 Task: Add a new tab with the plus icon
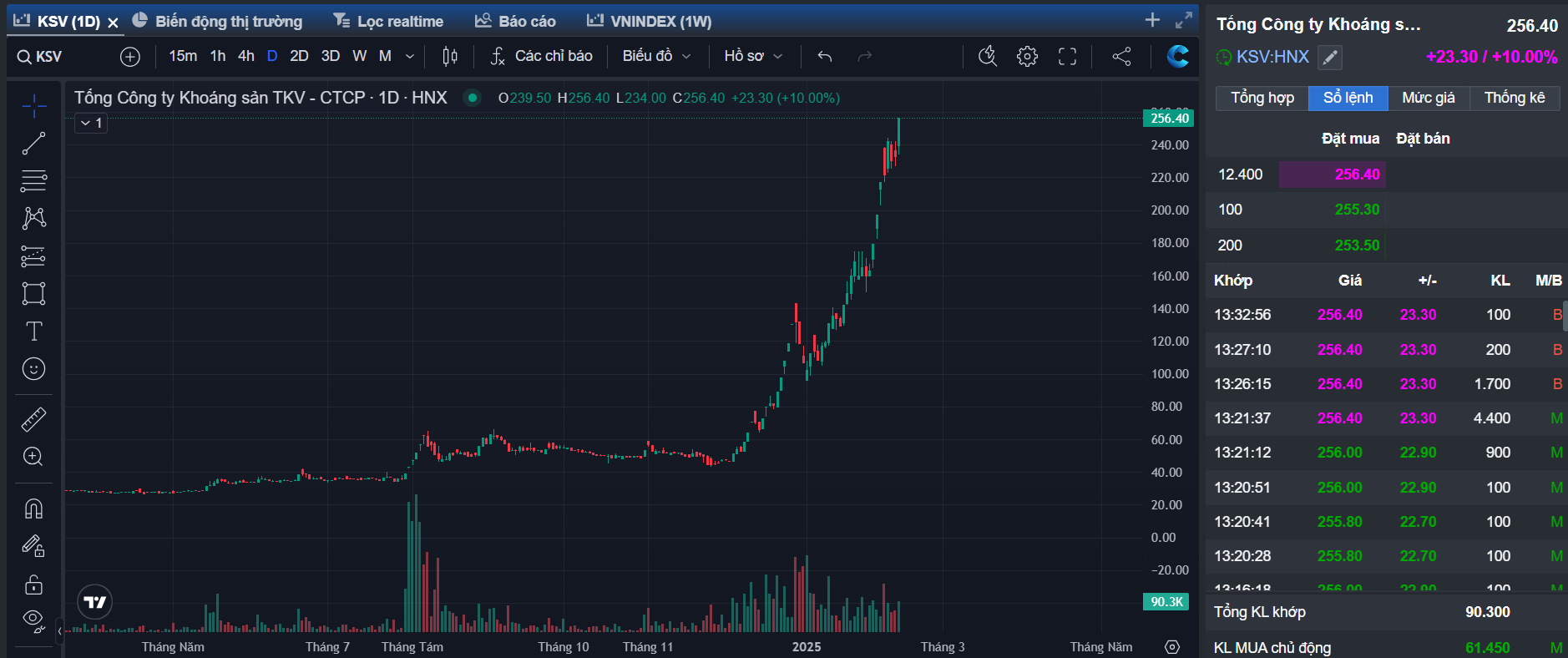pos(1152,20)
